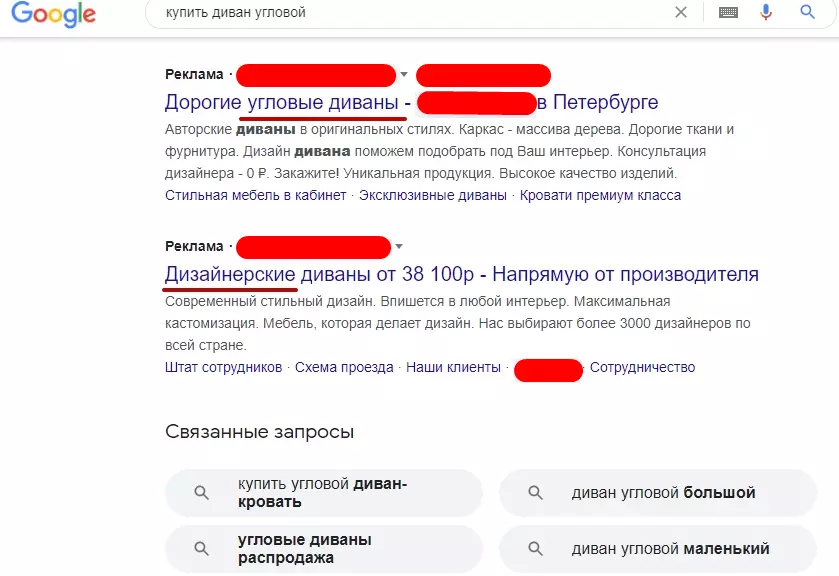This screenshot has height=576, width=839.
Task: Click description text 'Авторские диваны в оригинальных стилях'
Action: (x=307, y=130)
